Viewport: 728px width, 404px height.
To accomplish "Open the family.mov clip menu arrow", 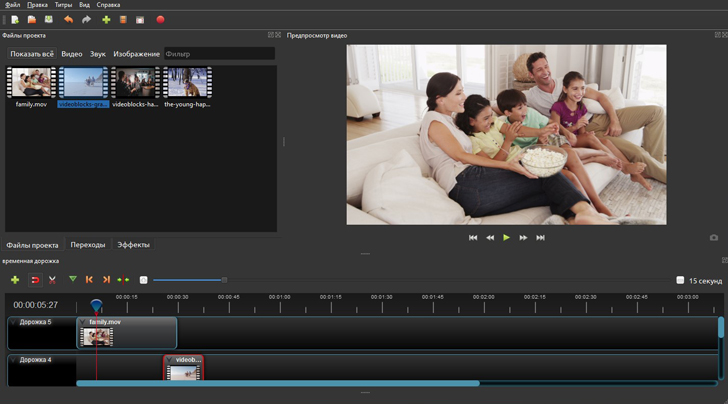I will (84, 322).
